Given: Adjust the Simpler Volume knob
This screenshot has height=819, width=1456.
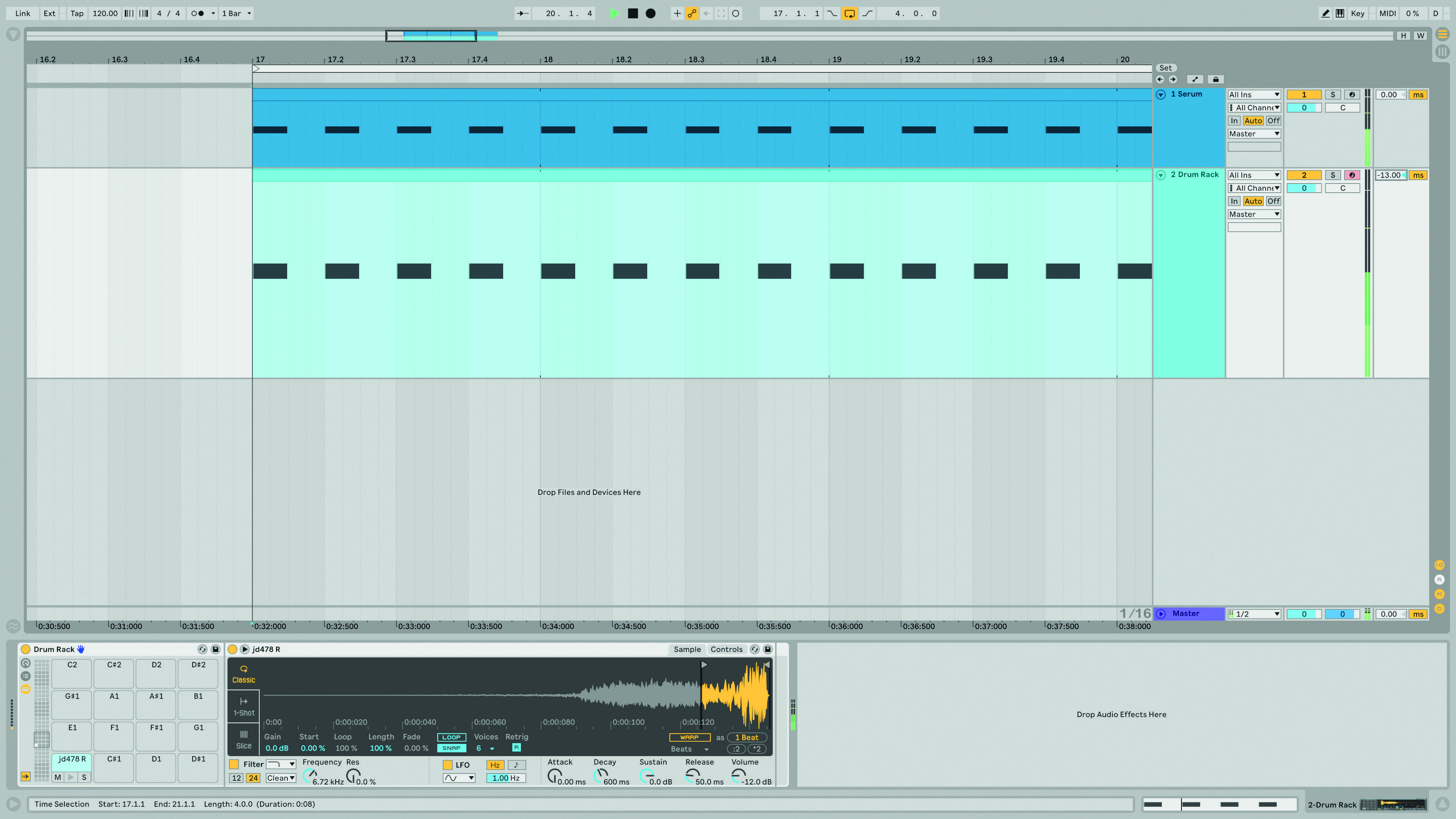Looking at the screenshot, I should click(738, 776).
